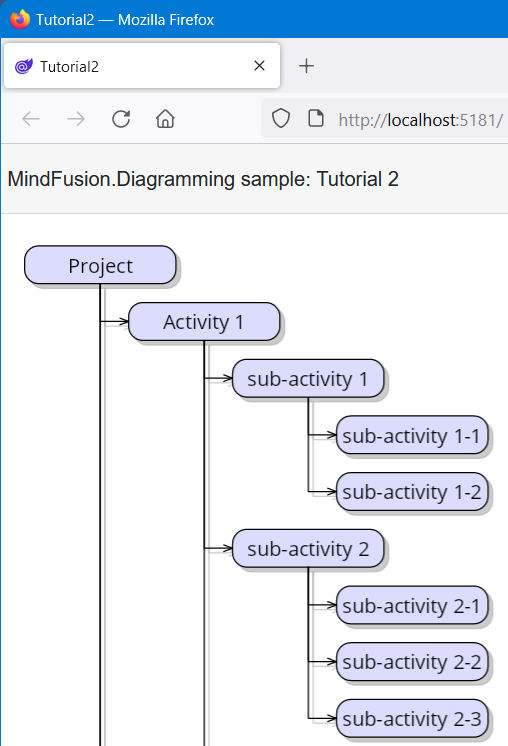Pick the sub-activity 1-2 node
The width and height of the screenshot is (508, 746).
pos(412,491)
